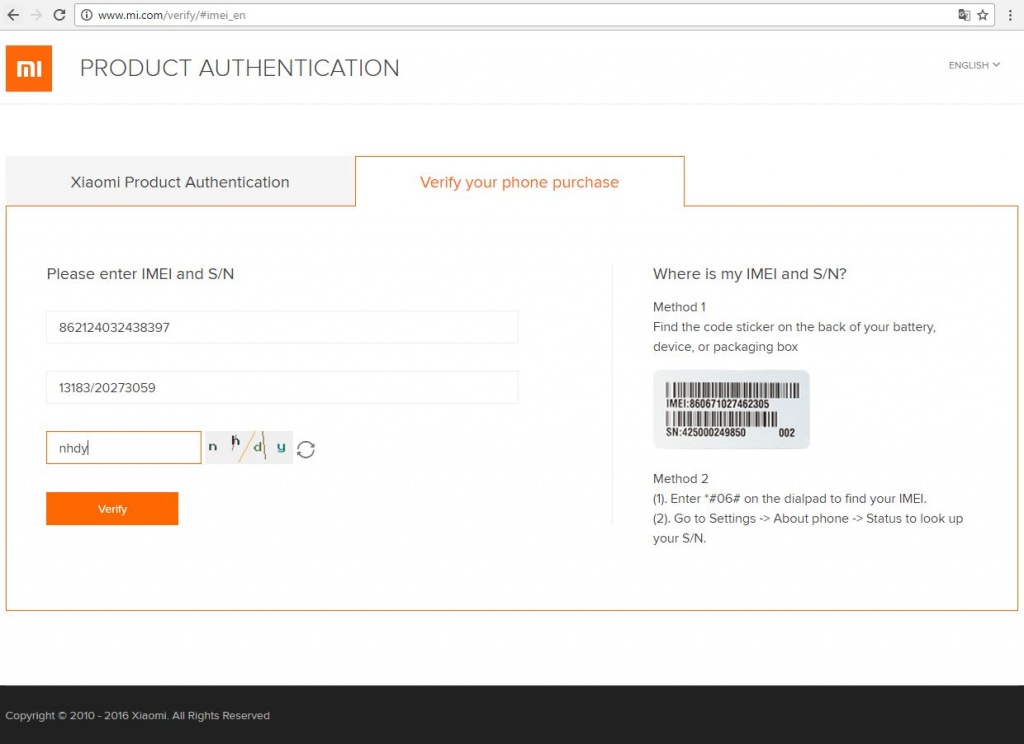The height and width of the screenshot is (744, 1024).
Task: Bookmark this page with the star icon
Action: click(x=983, y=14)
